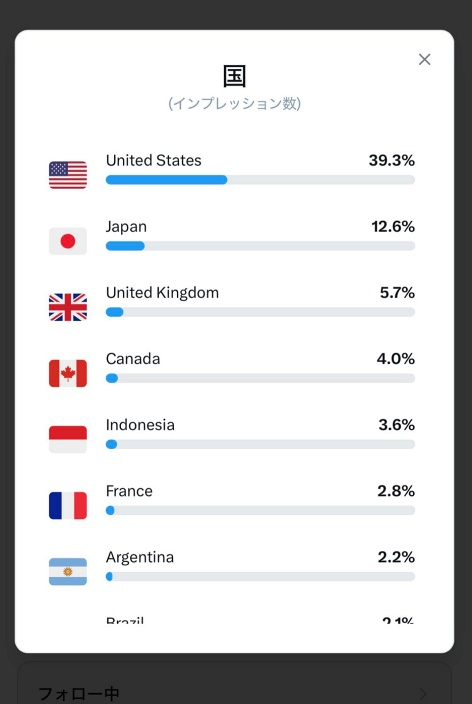
Task: Click the 39.3% percentage value
Action: point(392,160)
